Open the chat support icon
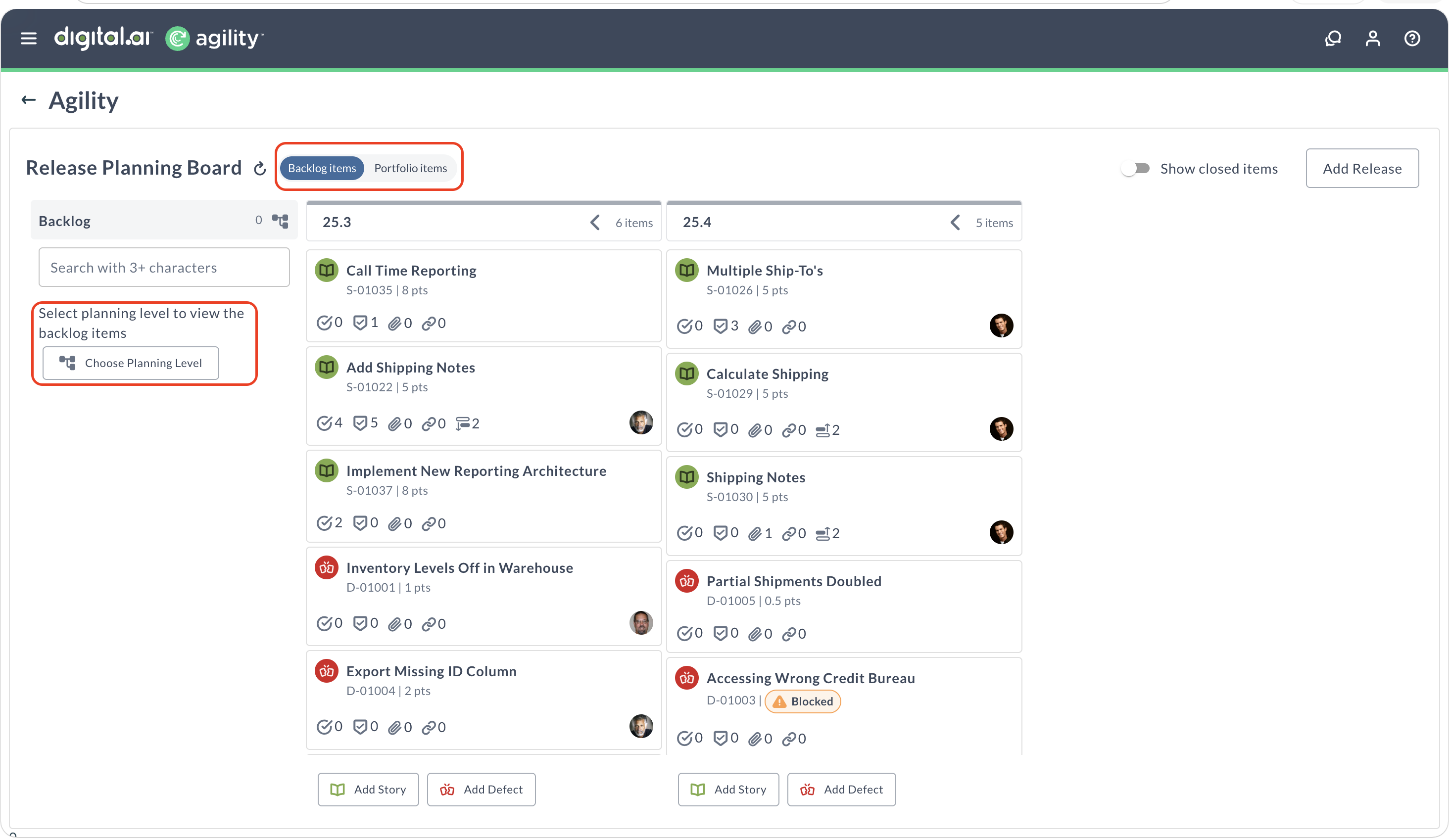 click(x=1333, y=38)
